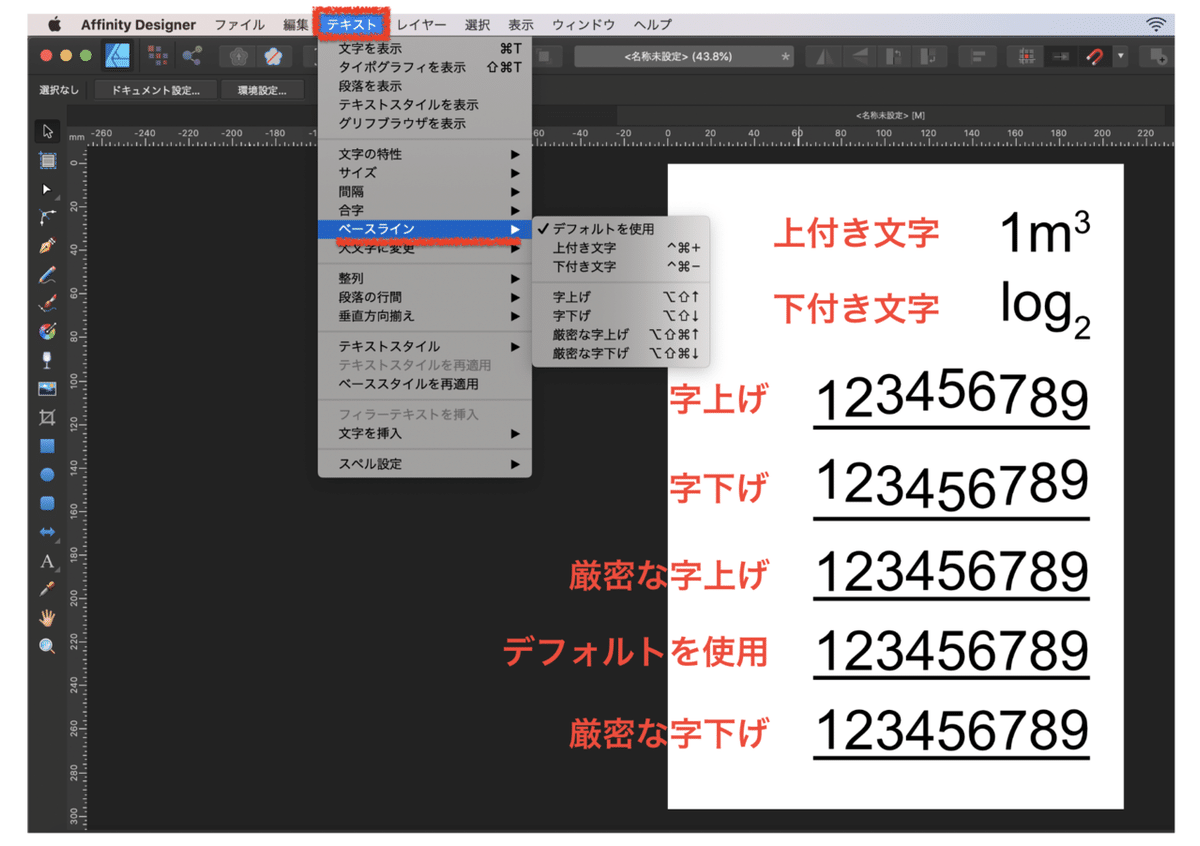
Task: Open ドキュメント設定 with its button
Action: point(155,89)
